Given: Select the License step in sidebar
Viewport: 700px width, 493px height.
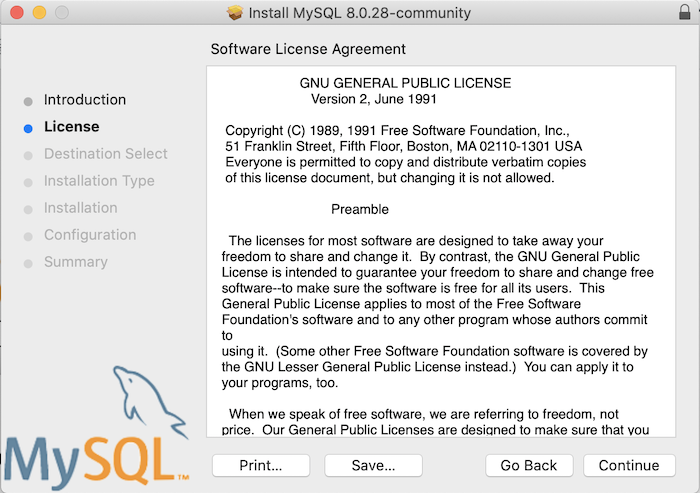Looking at the screenshot, I should click(71, 126).
